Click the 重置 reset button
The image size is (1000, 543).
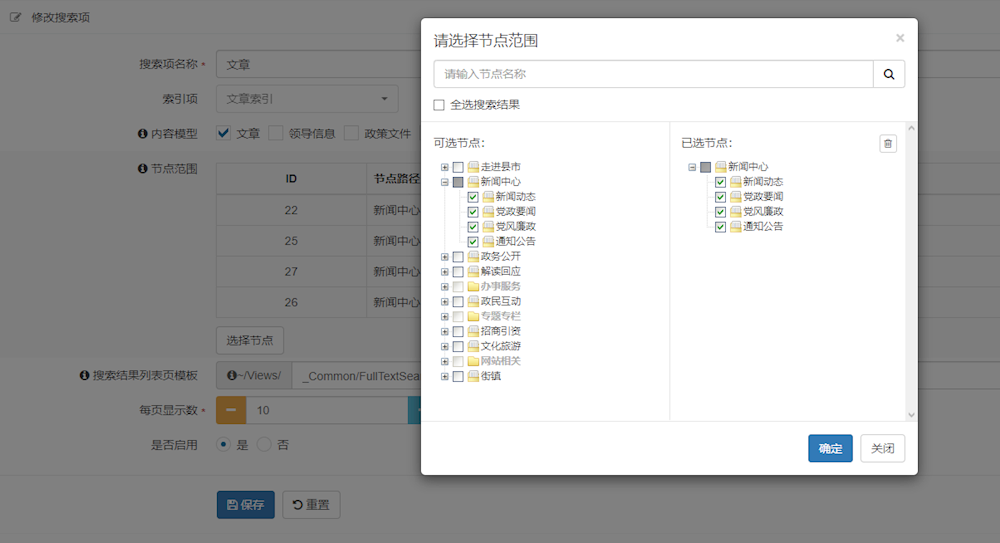click(311, 505)
